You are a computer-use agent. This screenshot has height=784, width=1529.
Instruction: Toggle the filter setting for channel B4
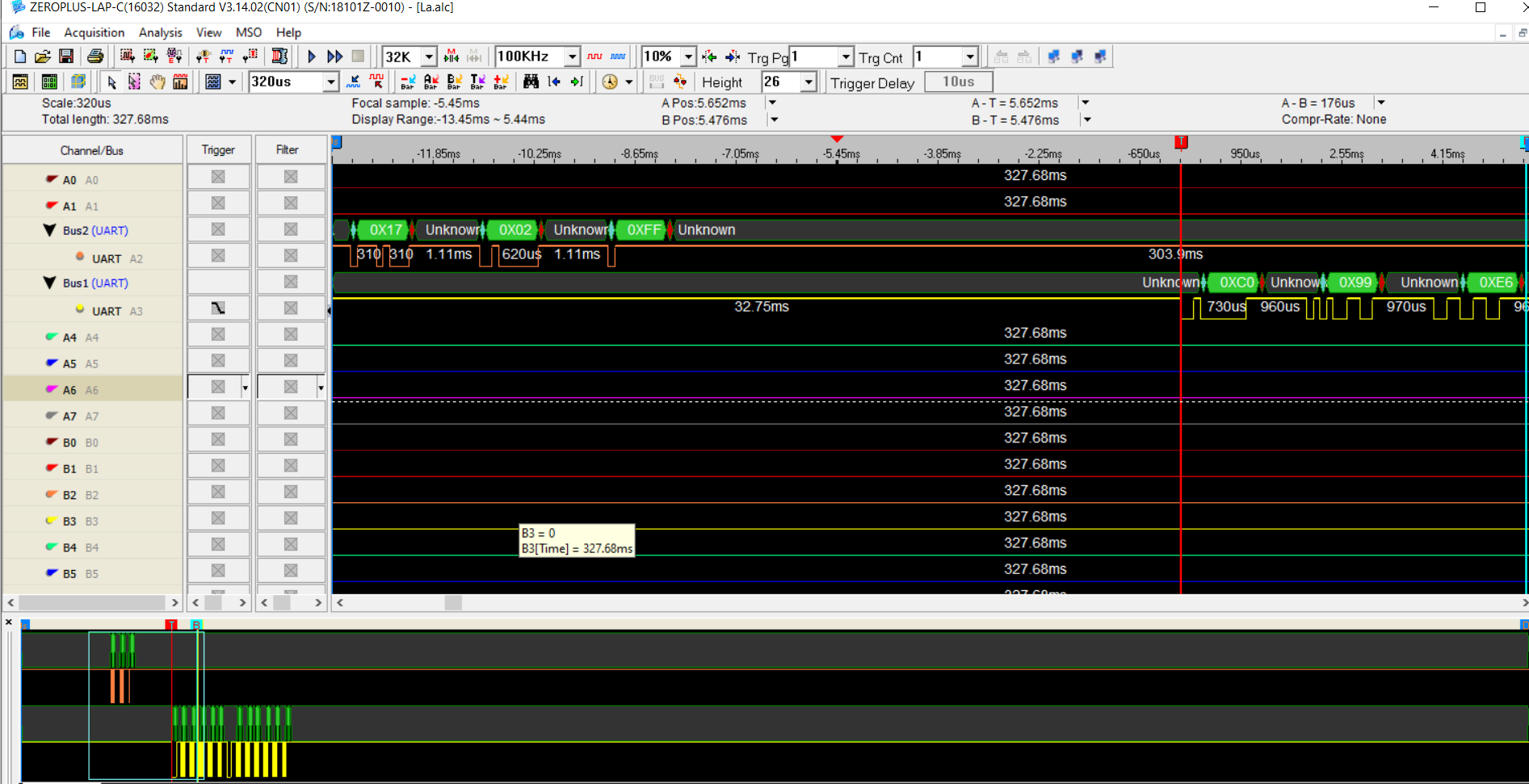point(291,544)
